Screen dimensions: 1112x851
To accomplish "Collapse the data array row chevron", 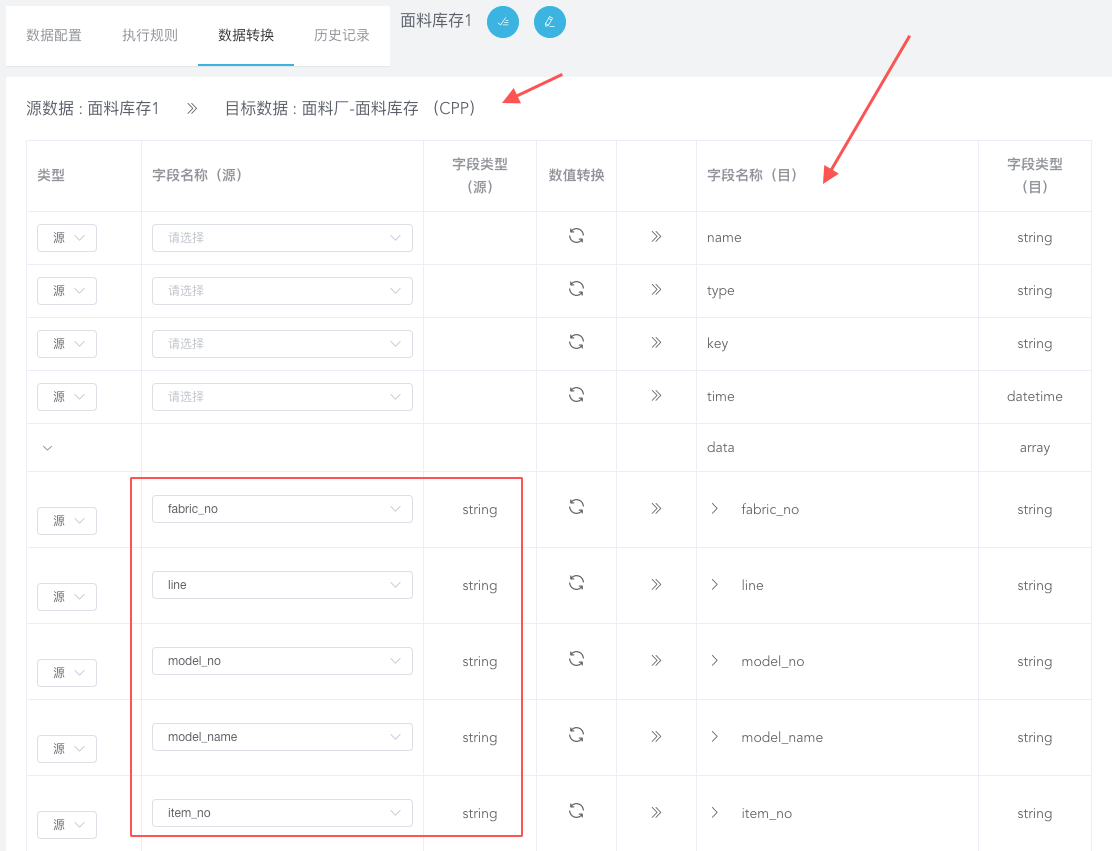I will point(48,448).
